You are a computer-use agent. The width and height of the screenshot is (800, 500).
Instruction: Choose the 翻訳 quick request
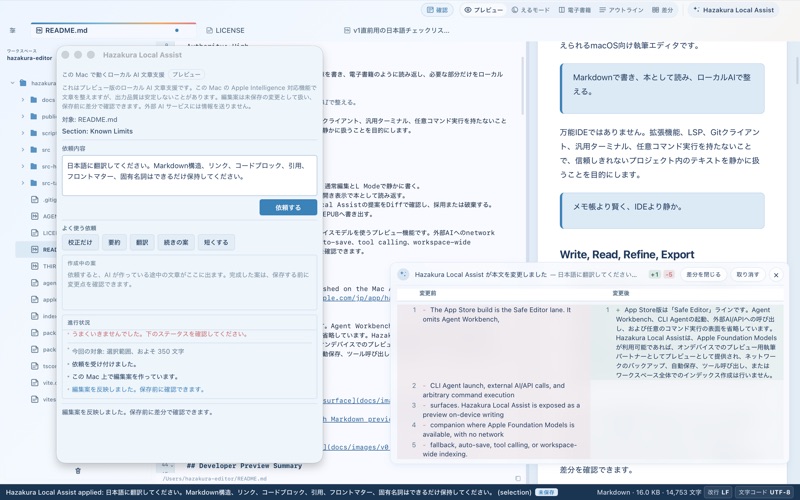(x=142, y=242)
